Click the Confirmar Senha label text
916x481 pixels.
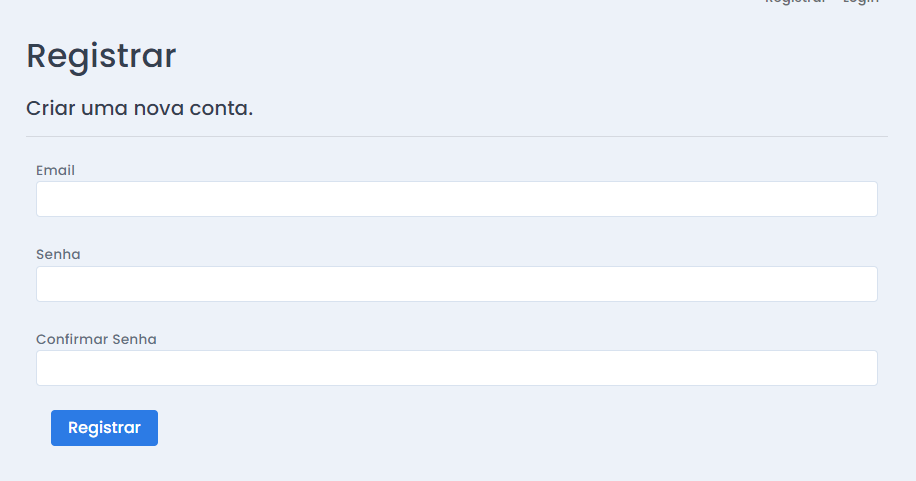pos(96,339)
